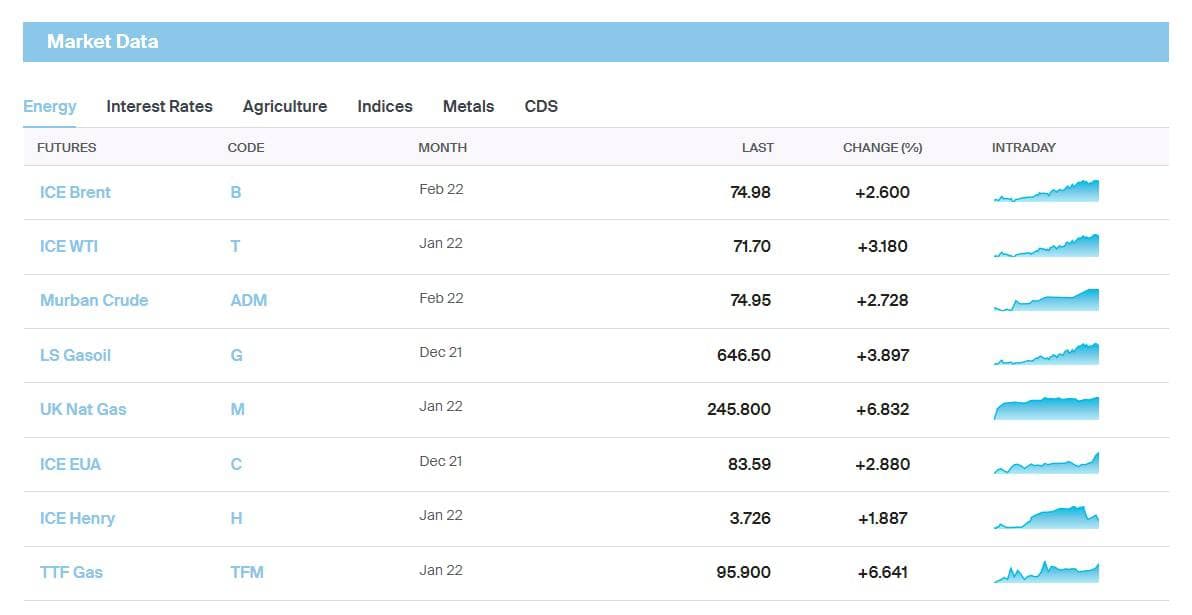
Task: Click the TFM code link
Action: pos(247,572)
